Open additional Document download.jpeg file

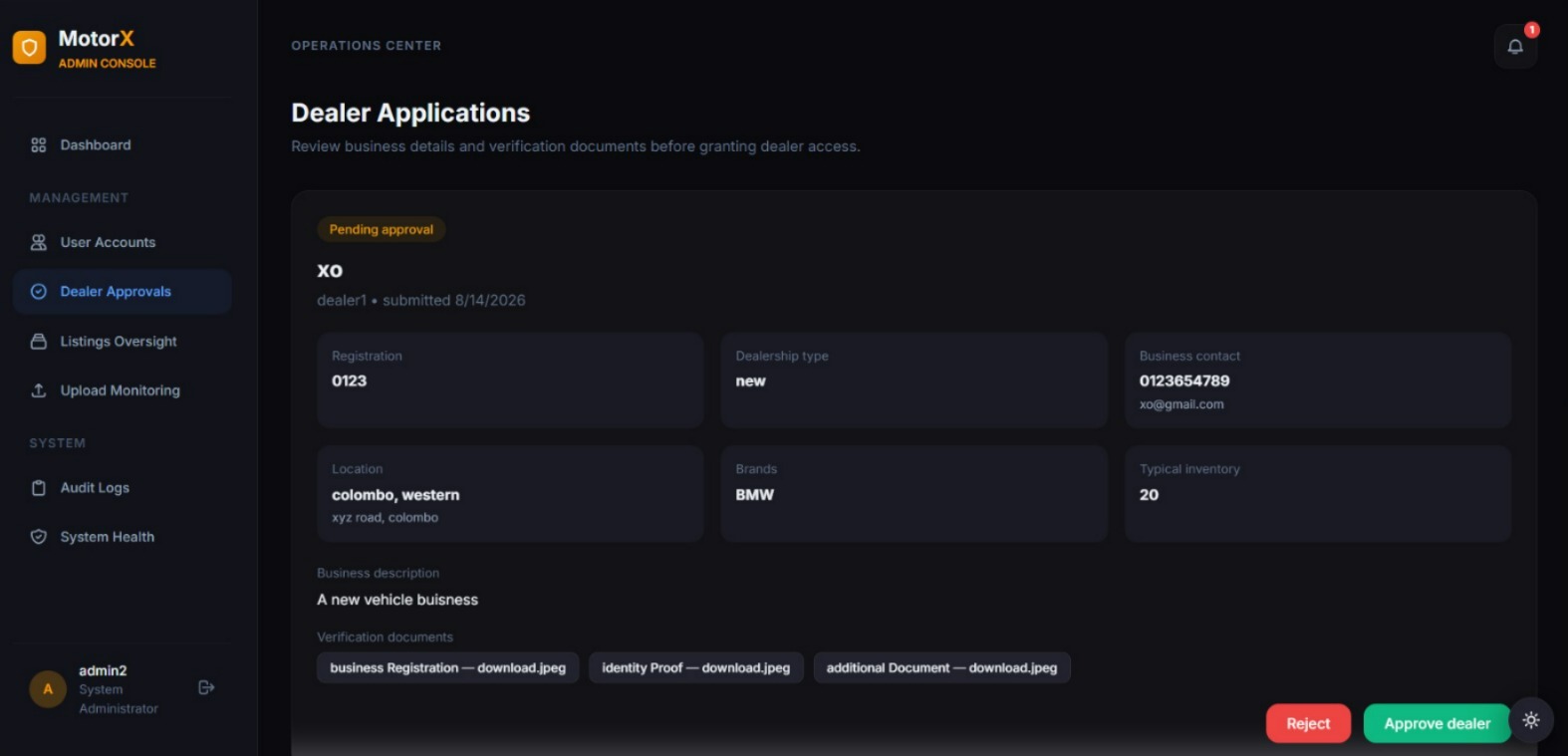pos(941,667)
